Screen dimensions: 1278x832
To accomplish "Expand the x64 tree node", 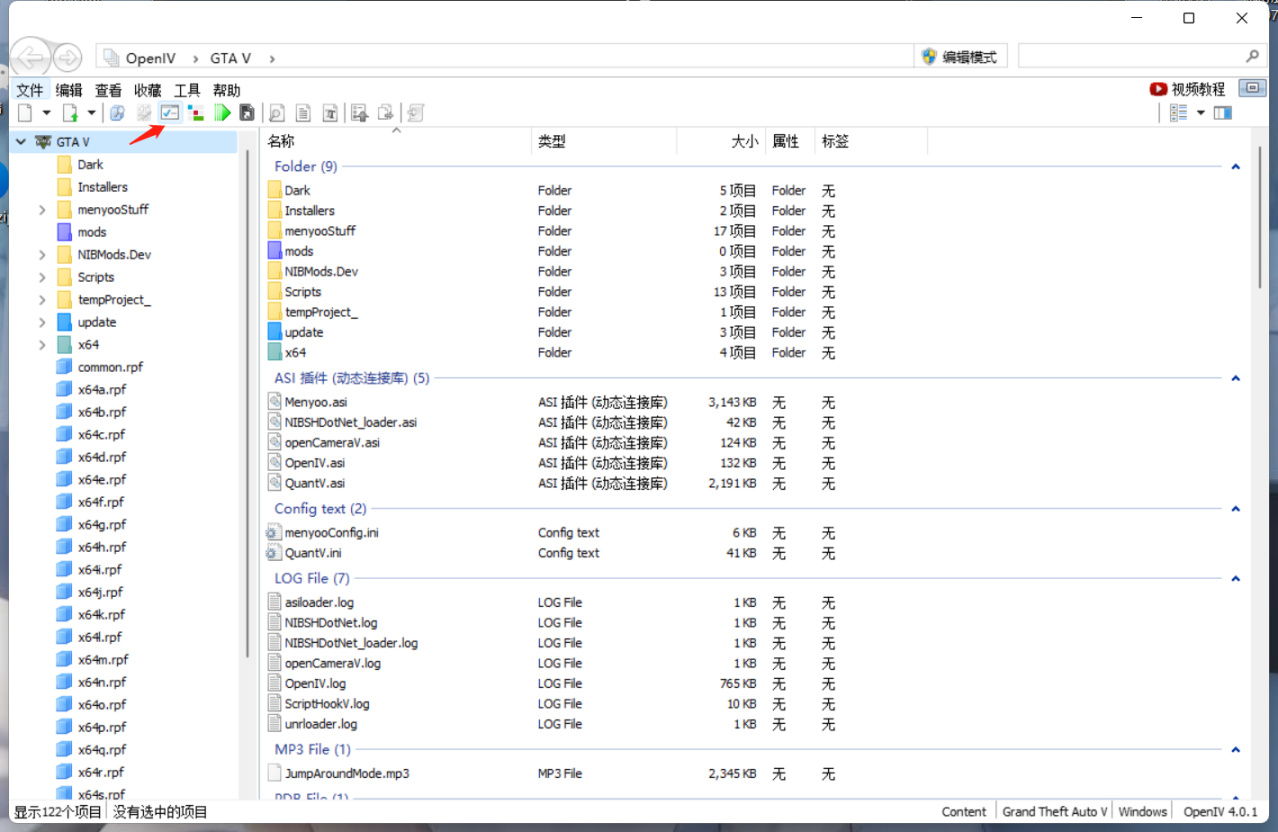I will point(42,345).
